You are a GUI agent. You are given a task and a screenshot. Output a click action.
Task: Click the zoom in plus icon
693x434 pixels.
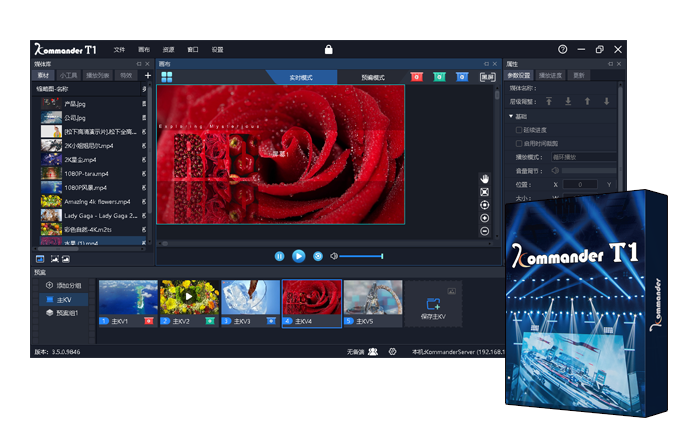point(485,218)
